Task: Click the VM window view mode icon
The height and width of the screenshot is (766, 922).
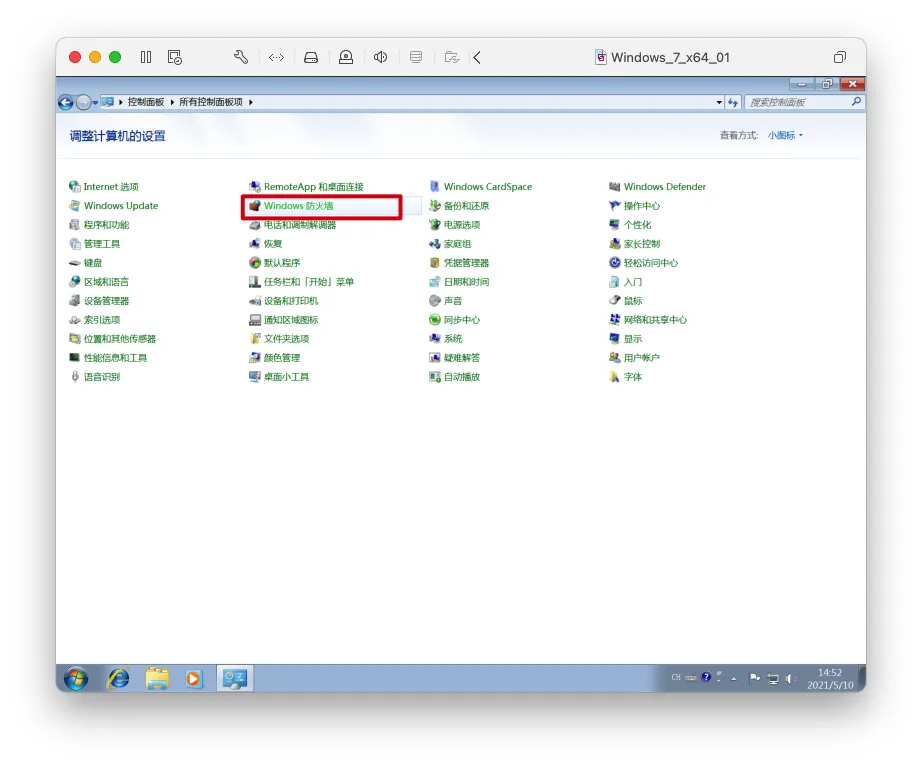Action: click(840, 57)
